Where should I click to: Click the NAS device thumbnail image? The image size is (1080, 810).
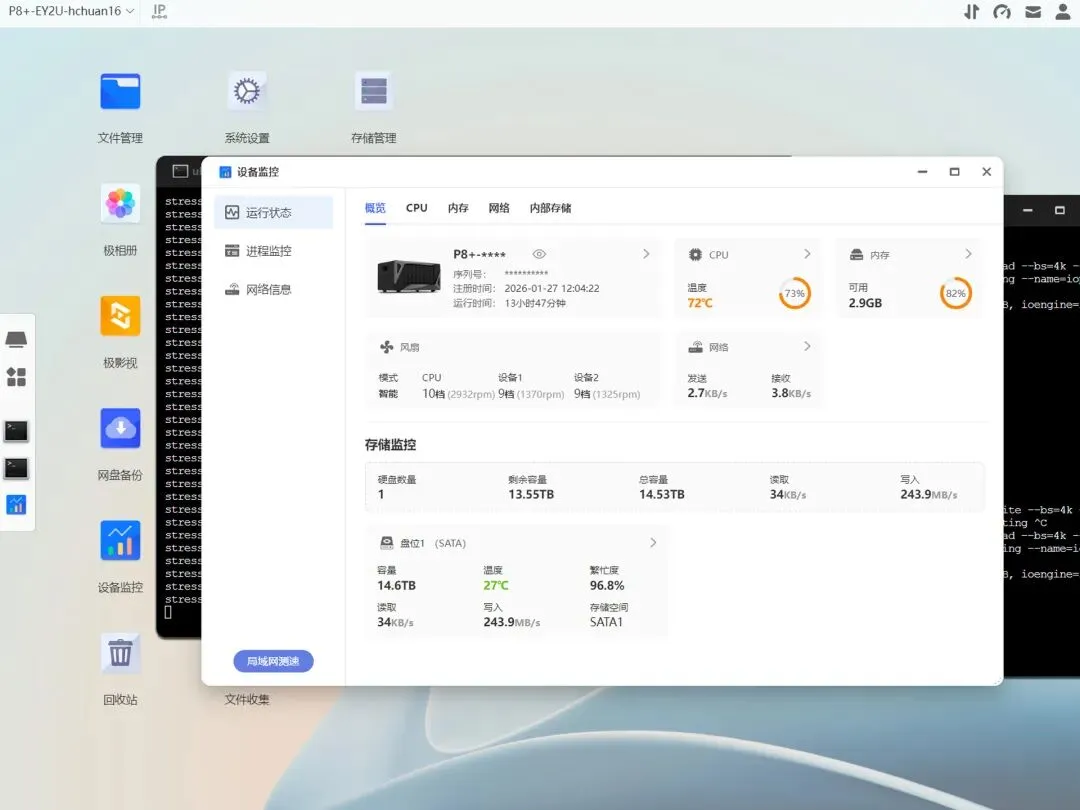click(409, 276)
